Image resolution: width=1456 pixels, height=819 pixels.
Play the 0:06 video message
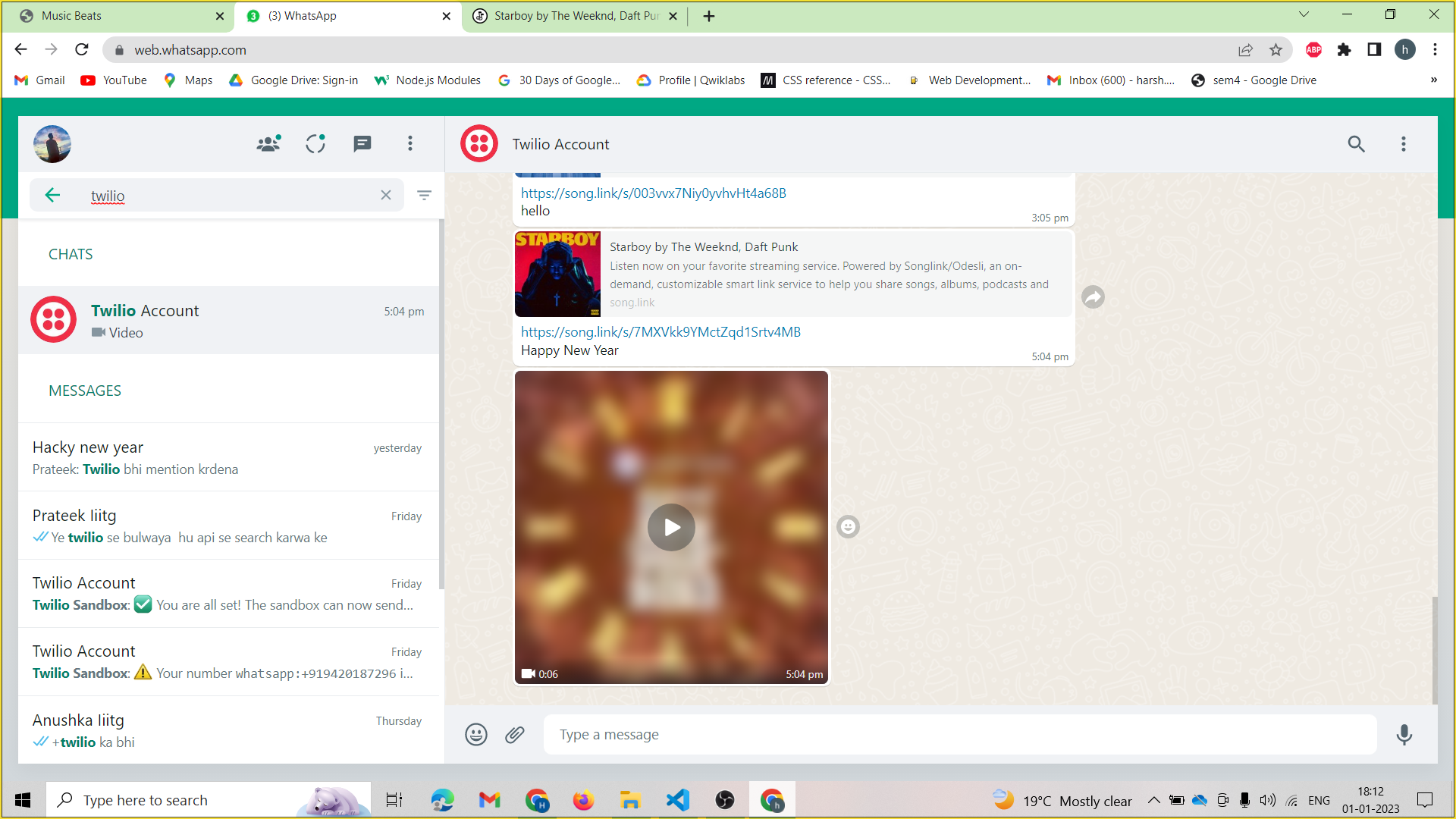click(671, 527)
